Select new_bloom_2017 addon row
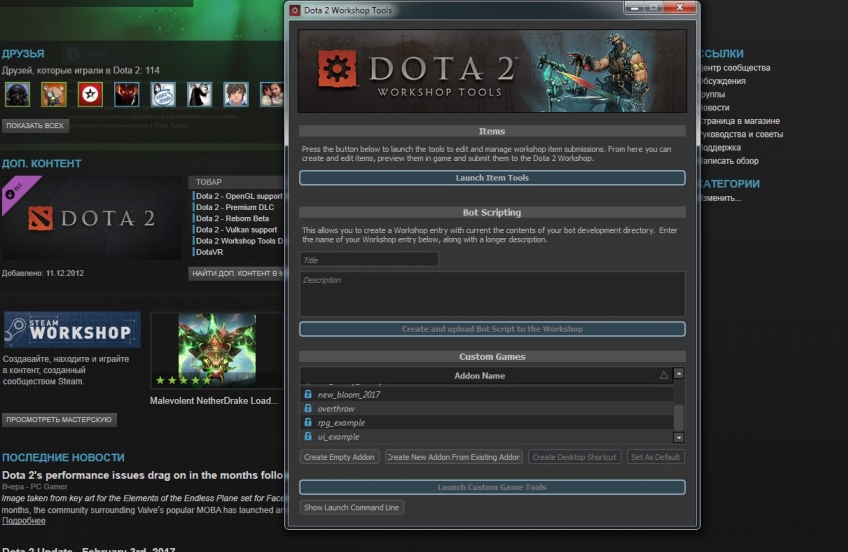Screen dimensions: 848x552 pyautogui.click(x=487, y=395)
